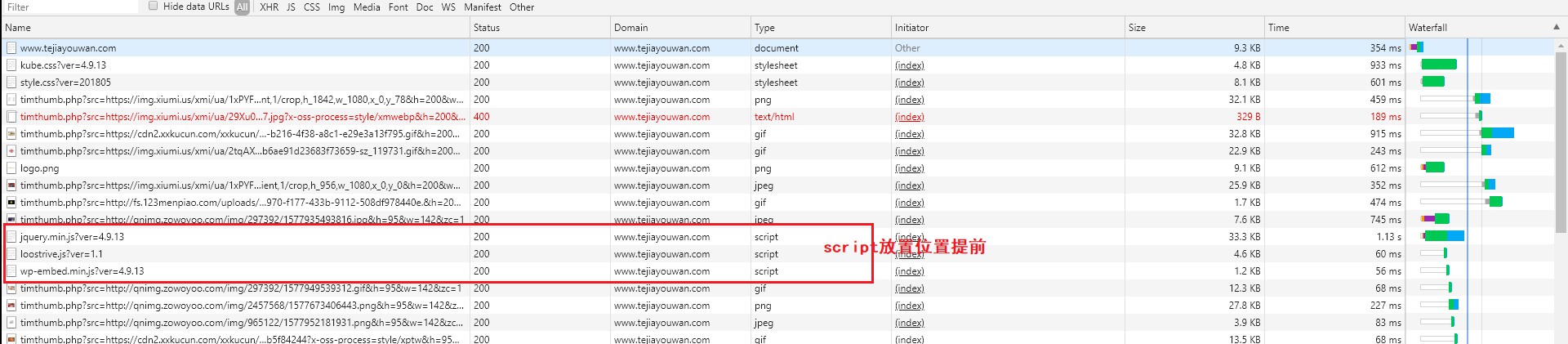
Task: Filter requests by CSS
Action: [312, 7]
